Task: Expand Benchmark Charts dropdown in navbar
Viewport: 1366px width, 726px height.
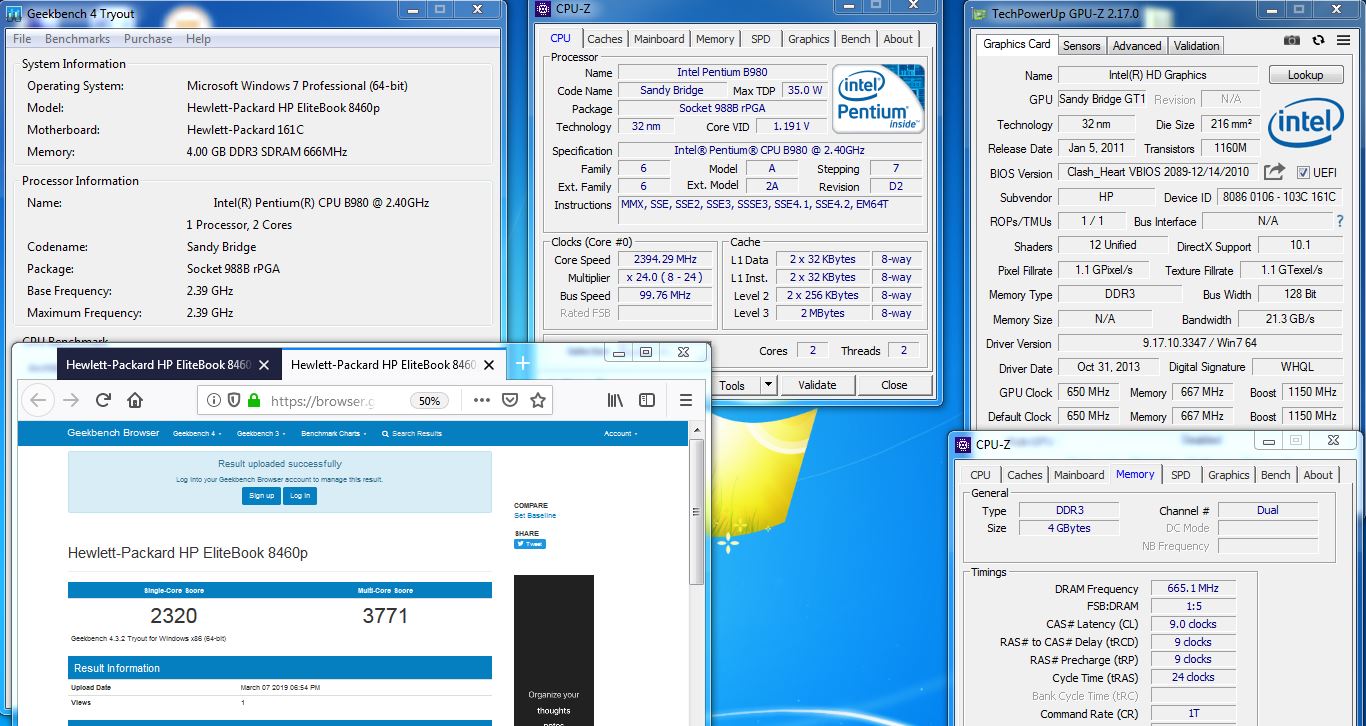Action: click(x=333, y=434)
